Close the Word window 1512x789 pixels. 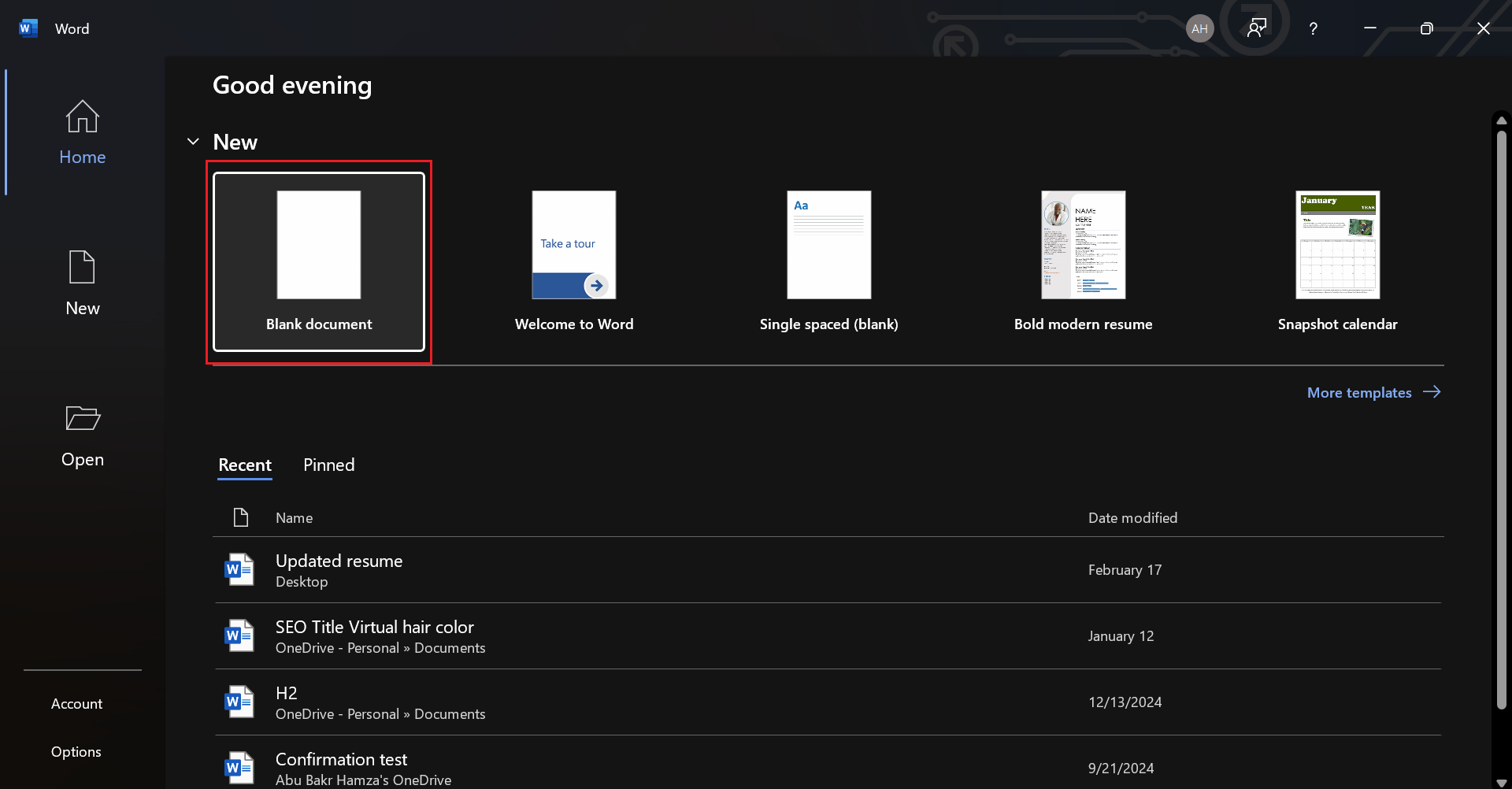pyautogui.click(x=1484, y=28)
